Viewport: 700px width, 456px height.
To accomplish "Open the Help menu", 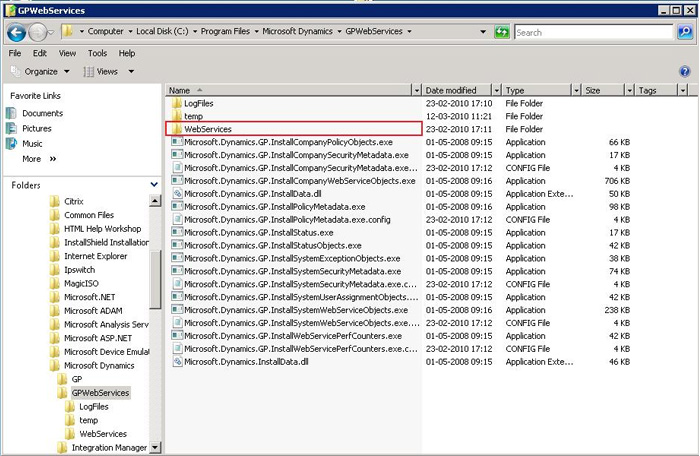I will tap(127, 53).
